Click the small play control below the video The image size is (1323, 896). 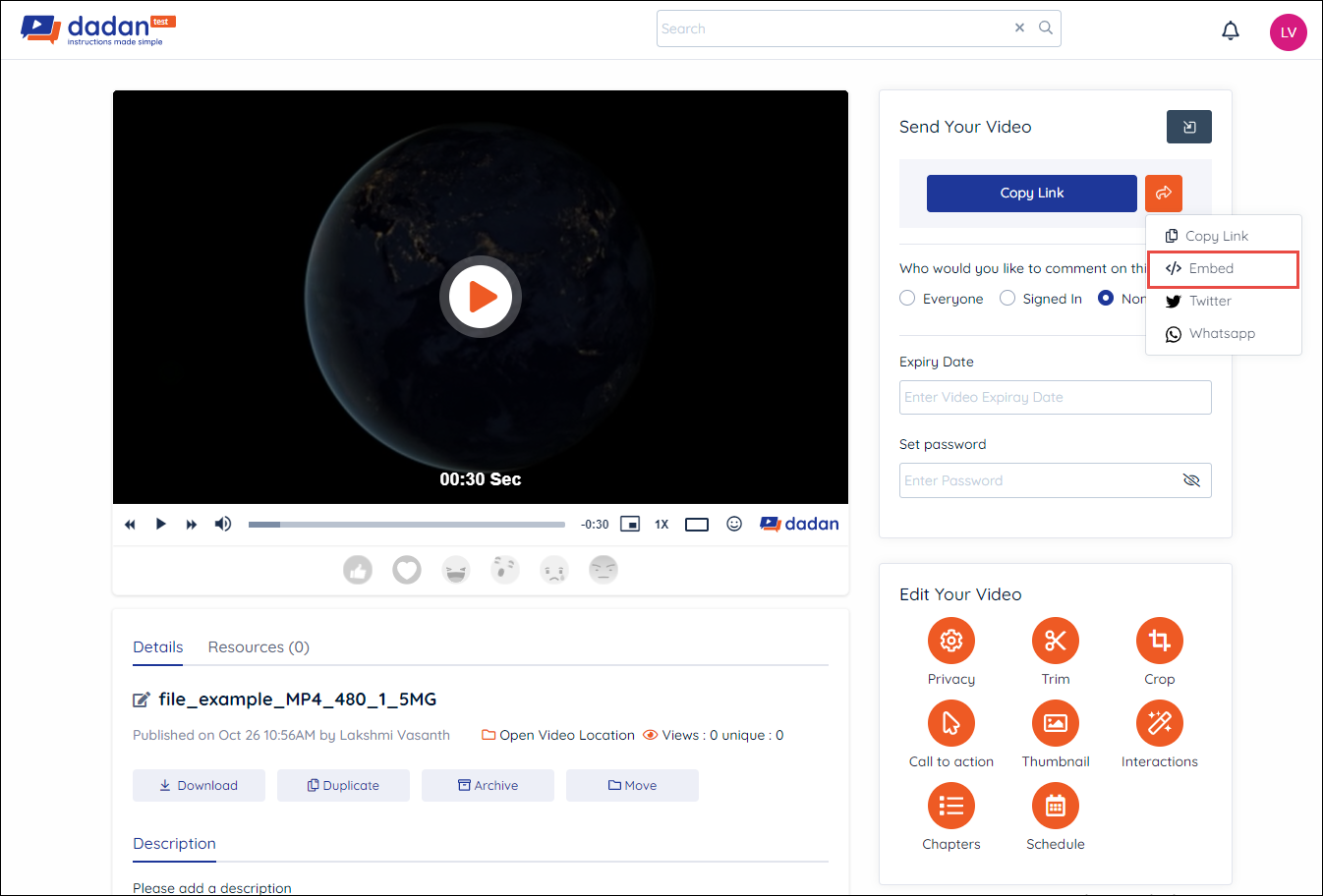click(x=161, y=524)
